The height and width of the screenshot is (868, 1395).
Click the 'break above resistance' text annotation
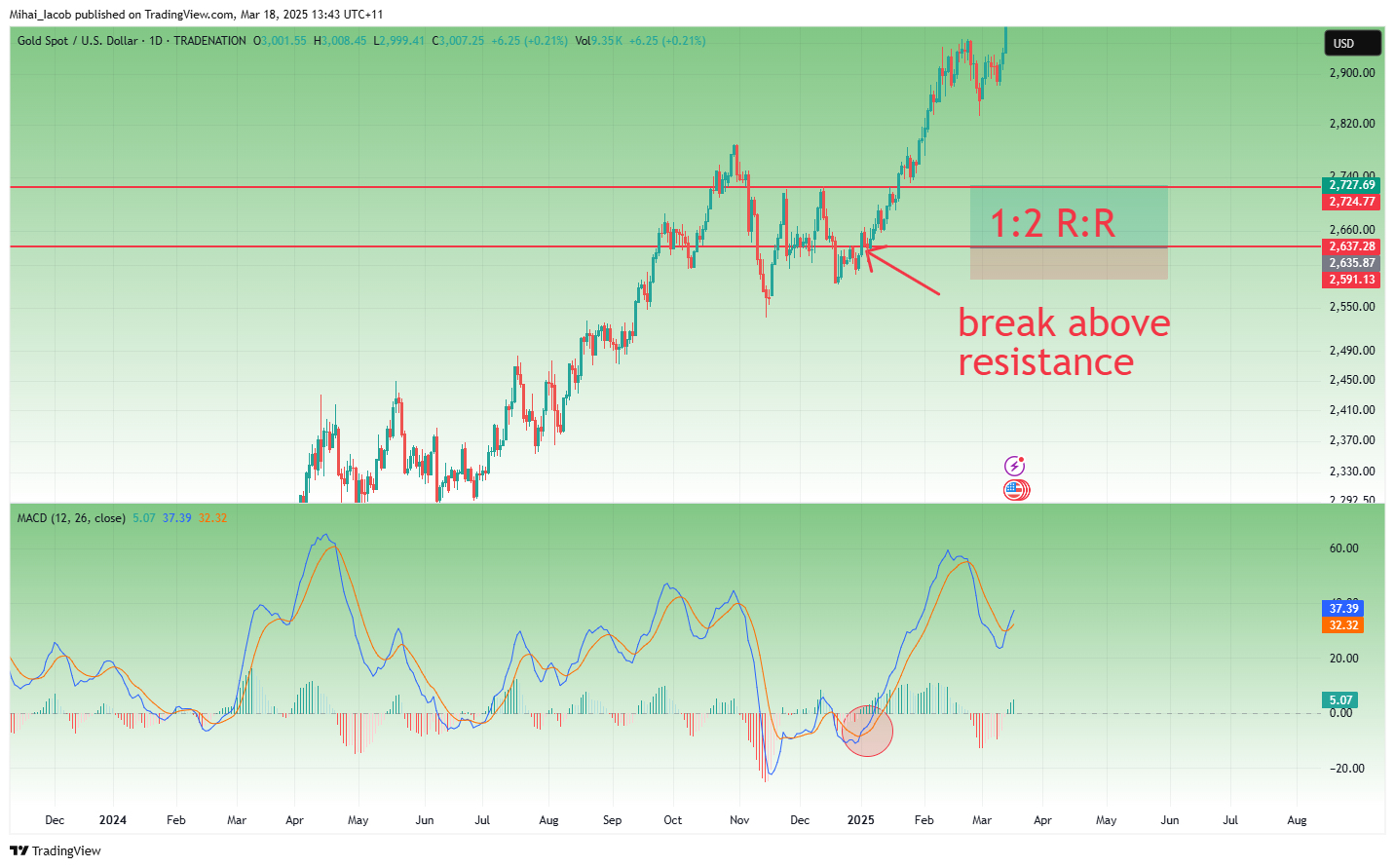tap(1064, 342)
